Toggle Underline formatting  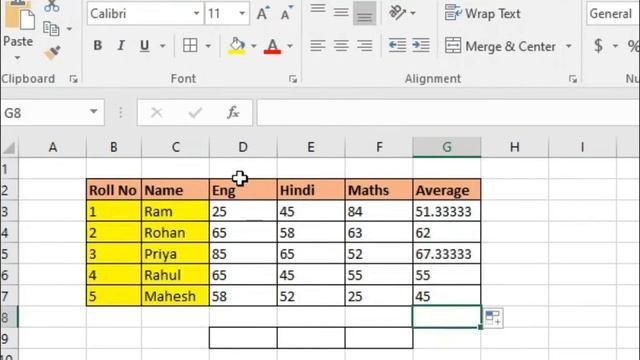(x=144, y=45)
